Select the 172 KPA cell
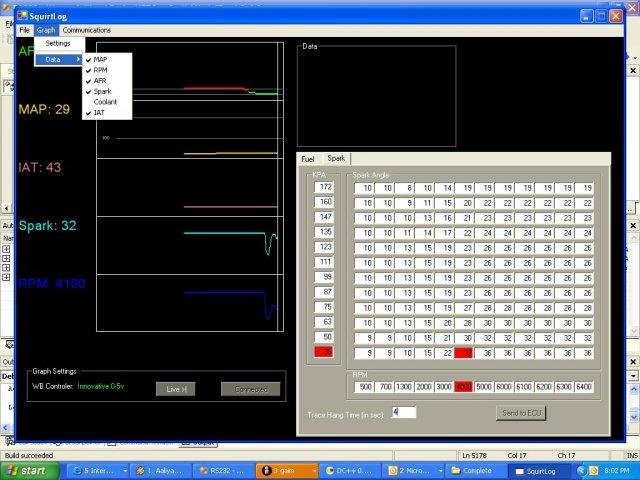The image size is (640, 480). click(x=324, y=187)
